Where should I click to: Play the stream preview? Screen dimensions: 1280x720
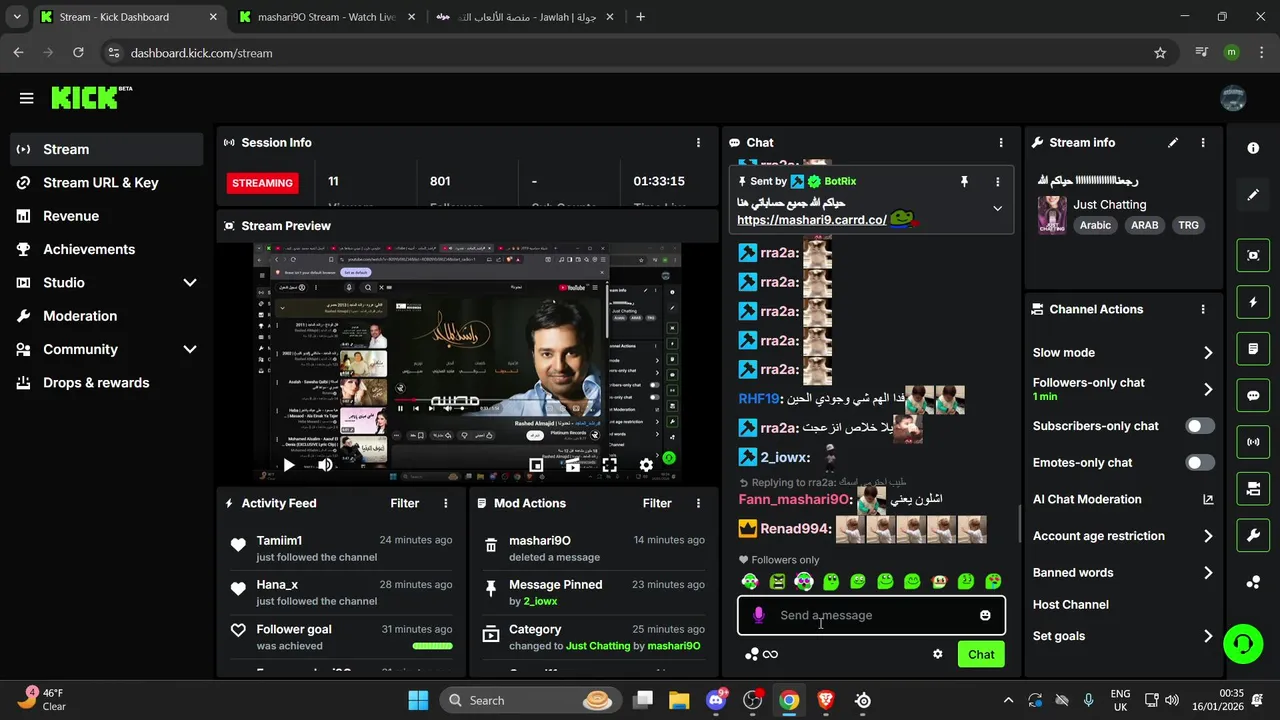tap(289, 465)
